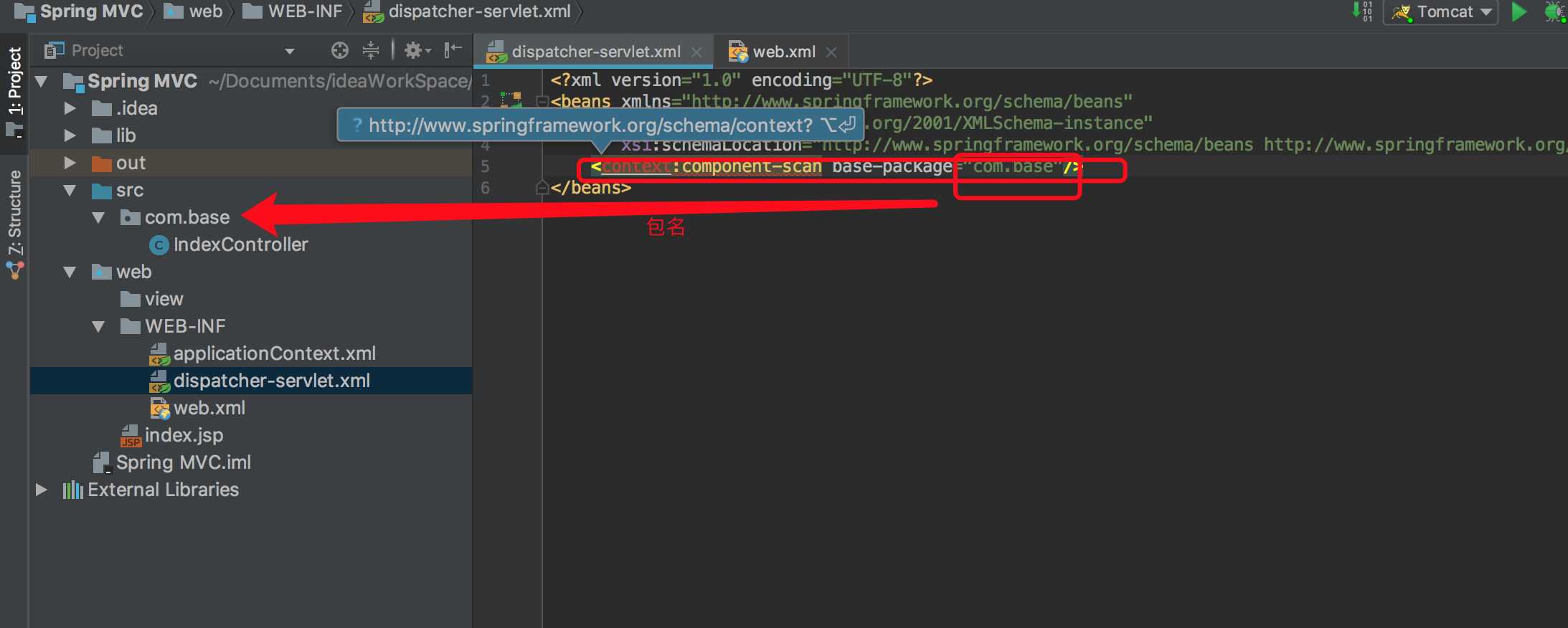Click the src source folder icon
Screen dimensions: 1568x628
[102, 191]
